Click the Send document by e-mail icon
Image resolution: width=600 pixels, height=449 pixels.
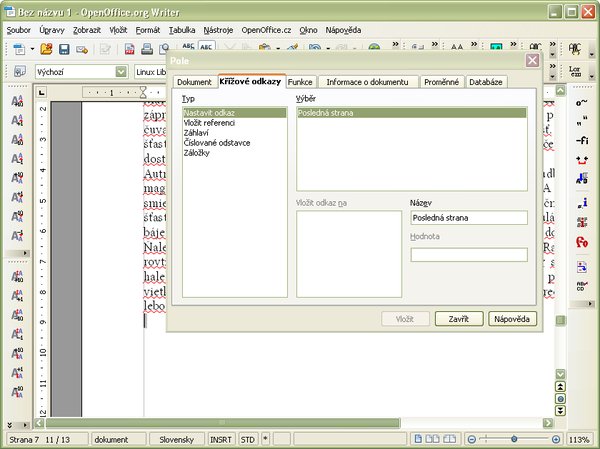pos(82,49)
